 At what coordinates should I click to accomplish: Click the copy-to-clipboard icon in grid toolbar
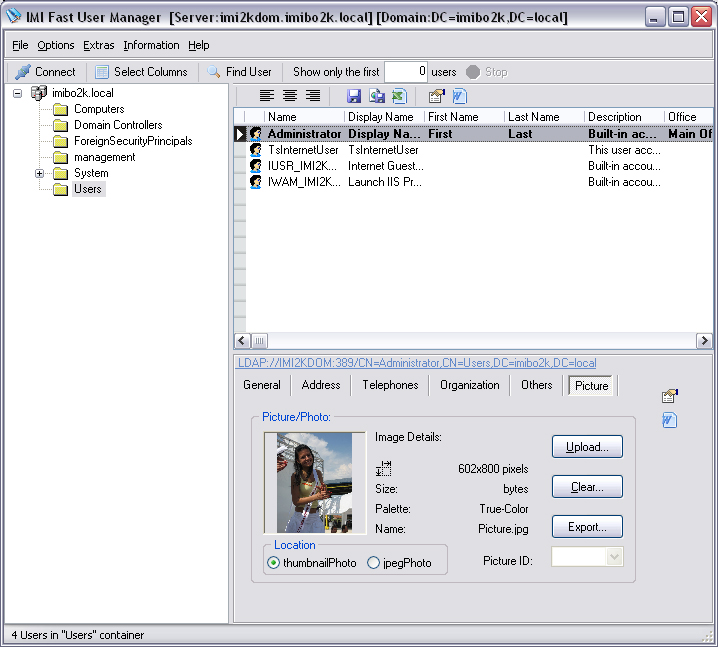[x=377, y=96]
